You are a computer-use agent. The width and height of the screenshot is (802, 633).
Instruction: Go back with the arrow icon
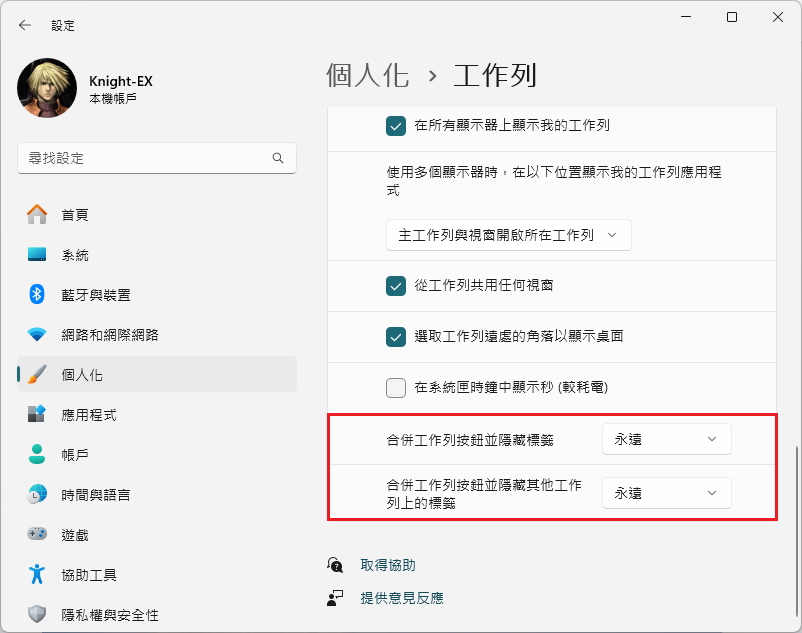click(24, 25)
